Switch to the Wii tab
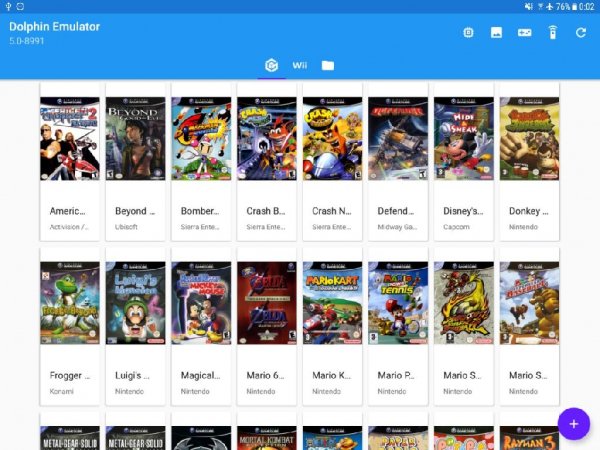The height and width of the screenshot is (450, 600). pos(300,65)
